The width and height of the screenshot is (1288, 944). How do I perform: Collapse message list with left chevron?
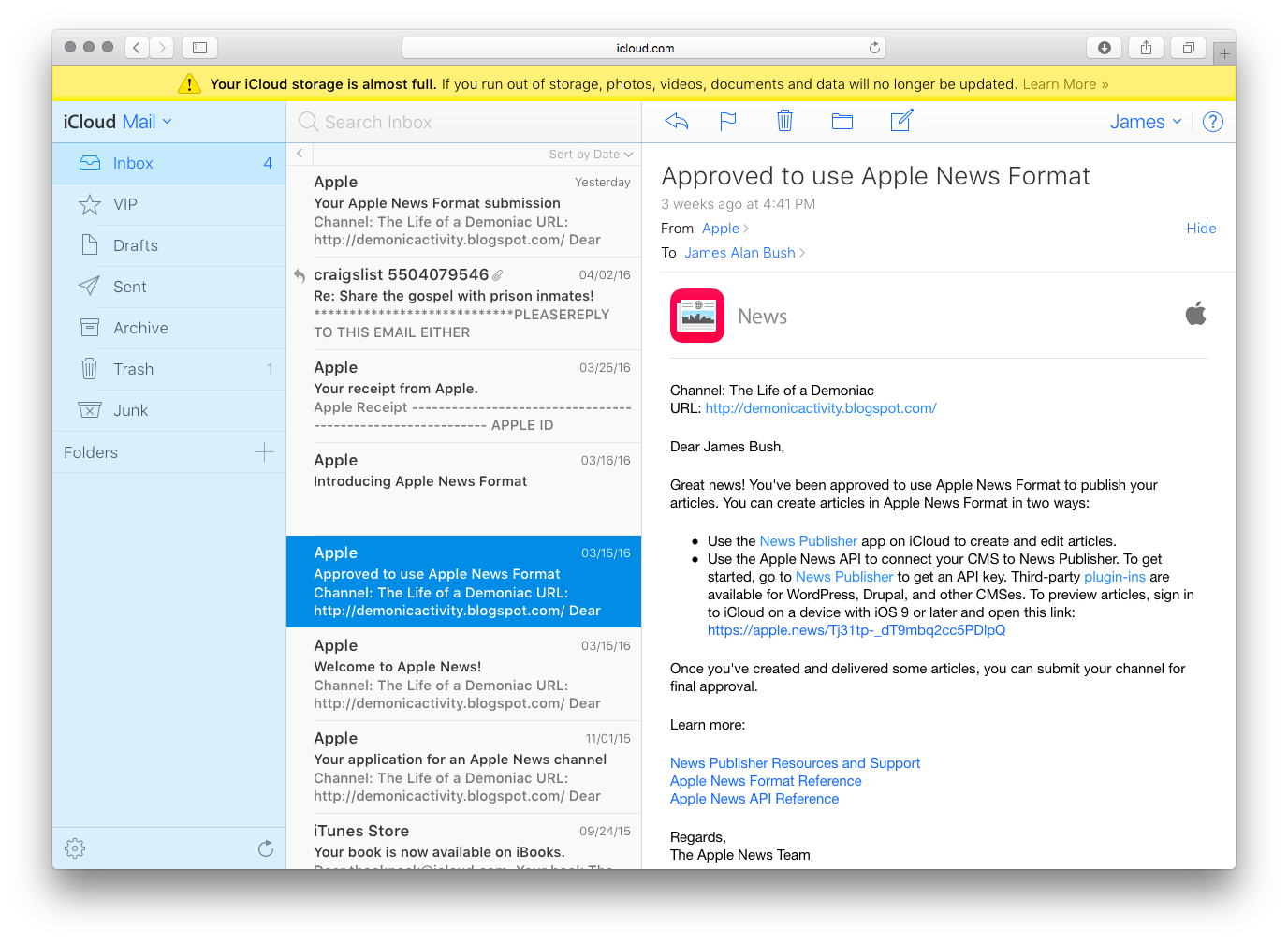300,154
